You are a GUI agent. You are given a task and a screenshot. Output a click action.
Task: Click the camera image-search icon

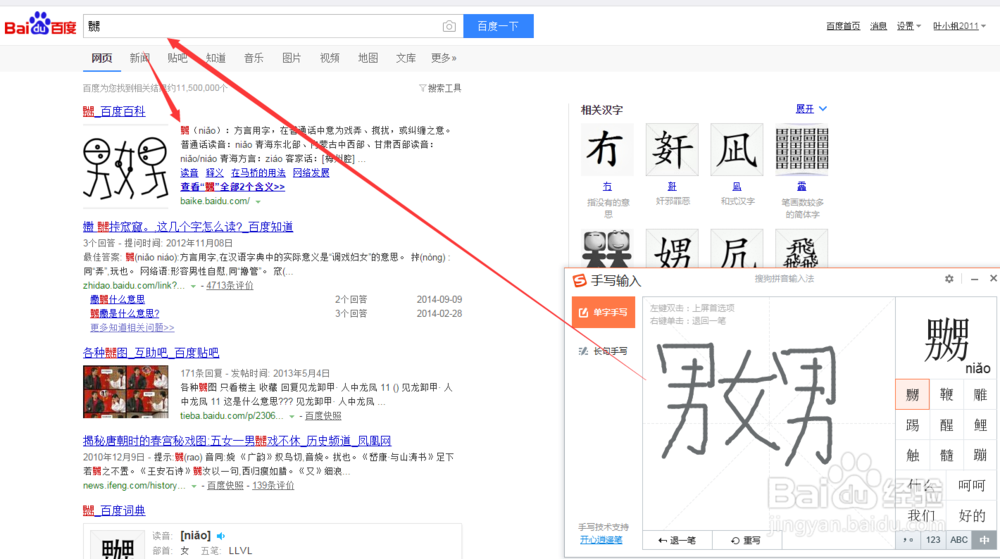click(x=449, y=26)
